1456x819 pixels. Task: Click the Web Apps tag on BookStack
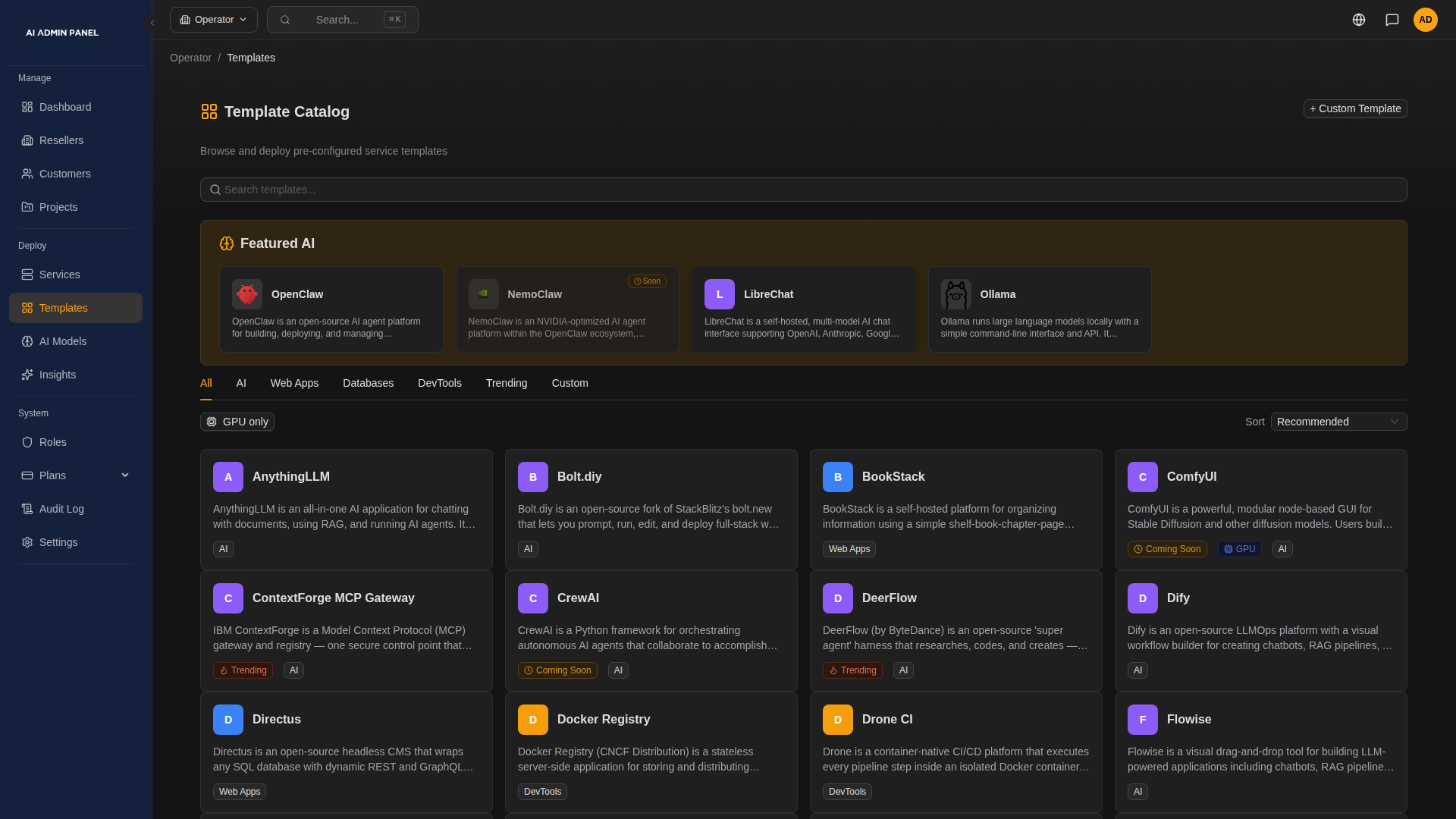pyautogui.click(x=849, y=549)
